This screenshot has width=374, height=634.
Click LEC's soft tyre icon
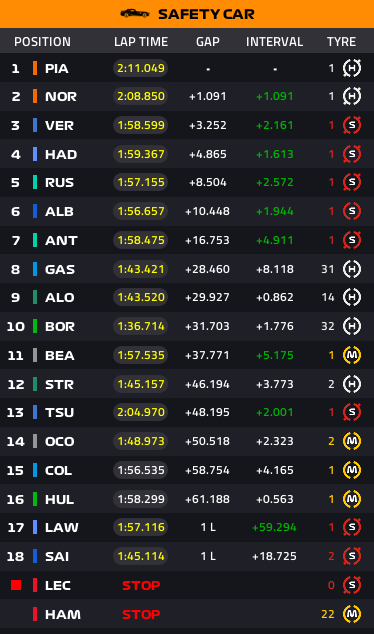click(x=352, y=585)
